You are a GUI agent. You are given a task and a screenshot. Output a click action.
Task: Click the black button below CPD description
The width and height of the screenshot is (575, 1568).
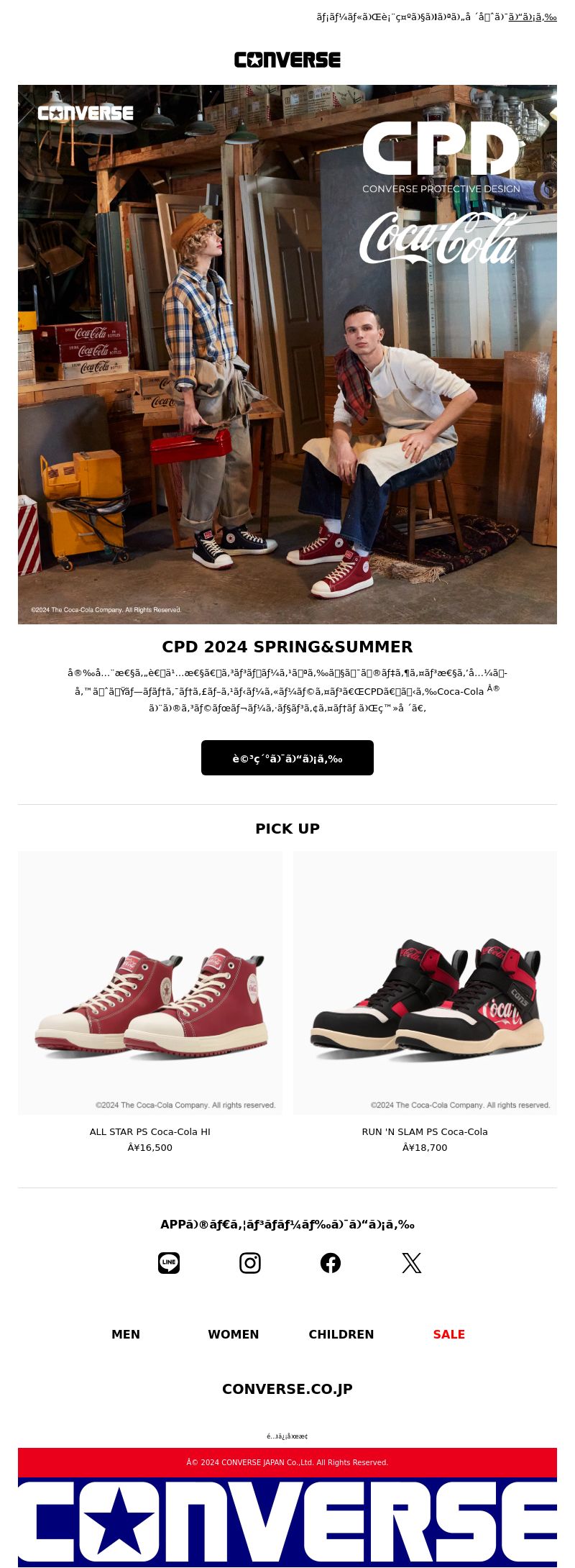[287, 758]
